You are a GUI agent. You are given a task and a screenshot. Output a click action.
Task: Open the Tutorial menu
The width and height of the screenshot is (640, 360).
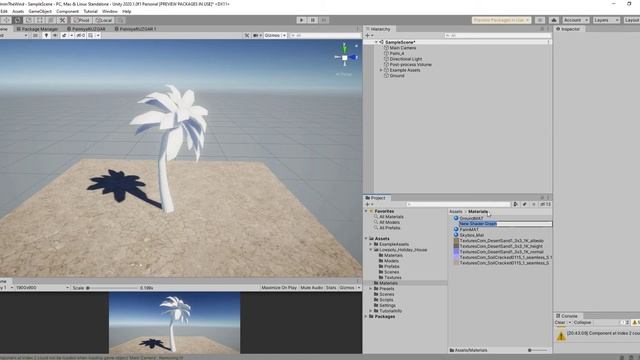click(90, 11)
